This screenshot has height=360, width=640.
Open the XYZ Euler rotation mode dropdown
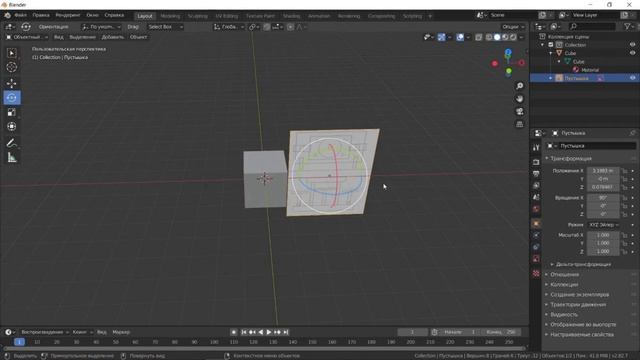click(603, 225)
